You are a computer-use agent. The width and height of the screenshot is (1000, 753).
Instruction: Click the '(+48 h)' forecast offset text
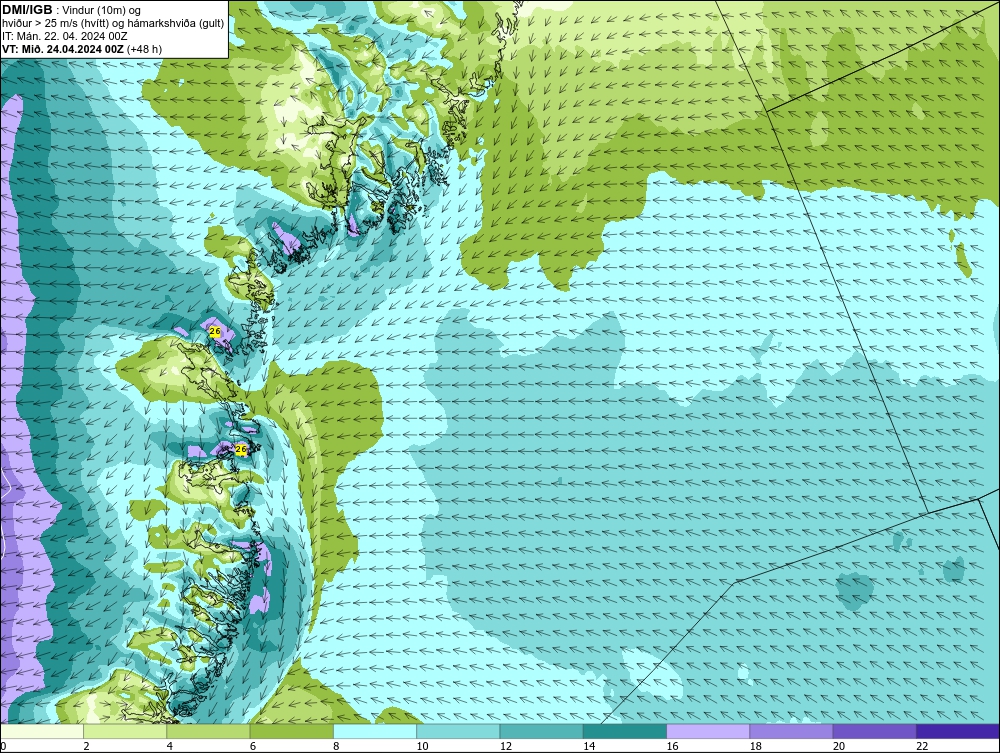coord(145,48)
